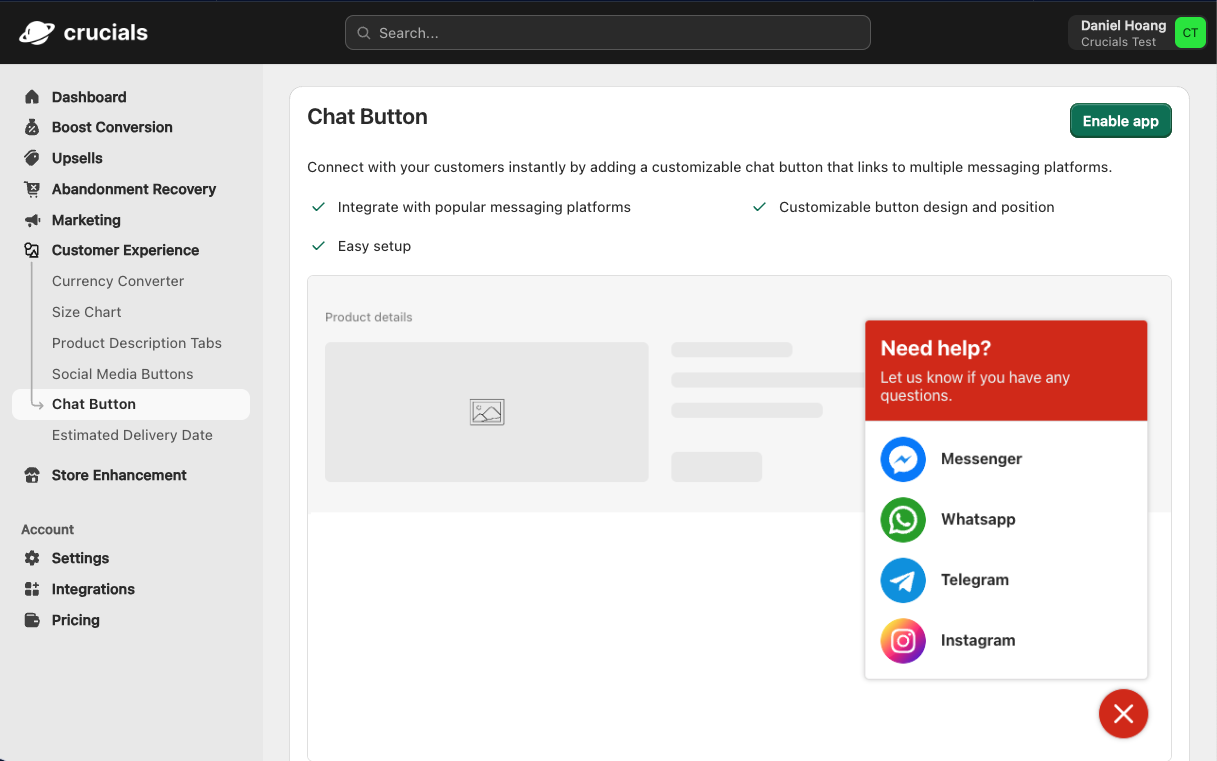
Task: Click the Telegram logo icon
Action: [x=903, y=580]
